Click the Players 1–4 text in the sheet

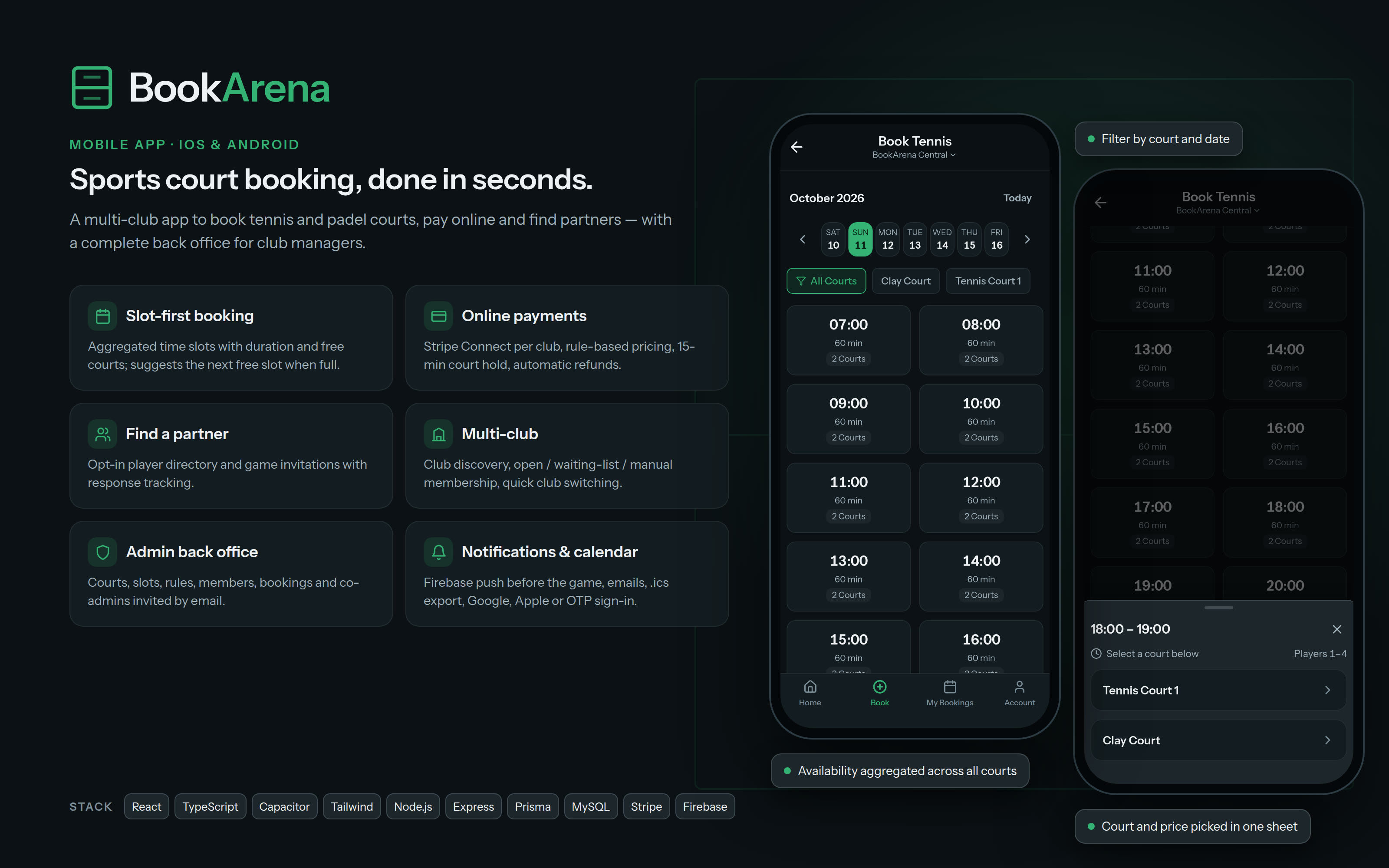[x=1320, y=653]
